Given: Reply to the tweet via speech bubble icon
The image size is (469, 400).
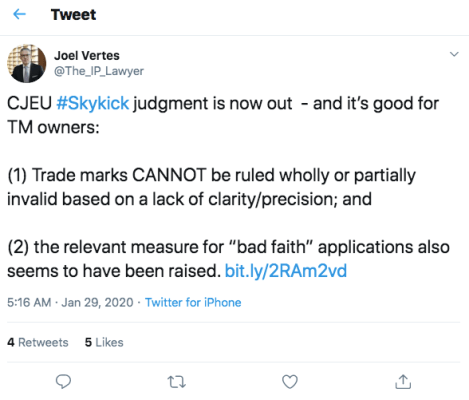Looking at the screenshot, I should point(63,381).
